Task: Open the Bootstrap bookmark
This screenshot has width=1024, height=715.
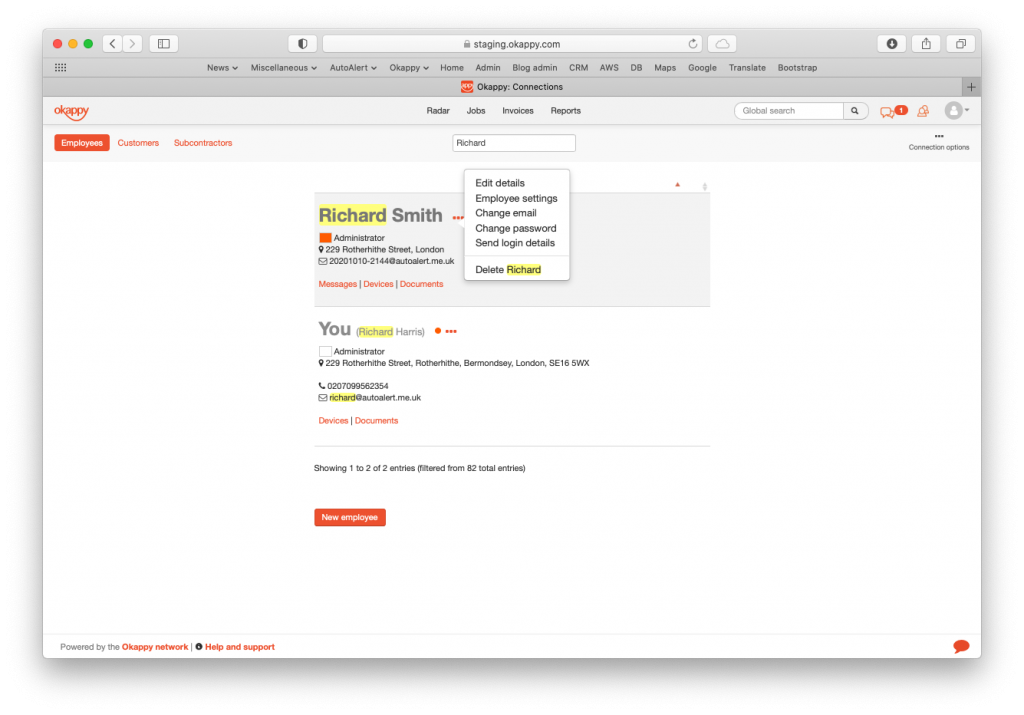Action: pyautogui.click(x=797, y=68)
